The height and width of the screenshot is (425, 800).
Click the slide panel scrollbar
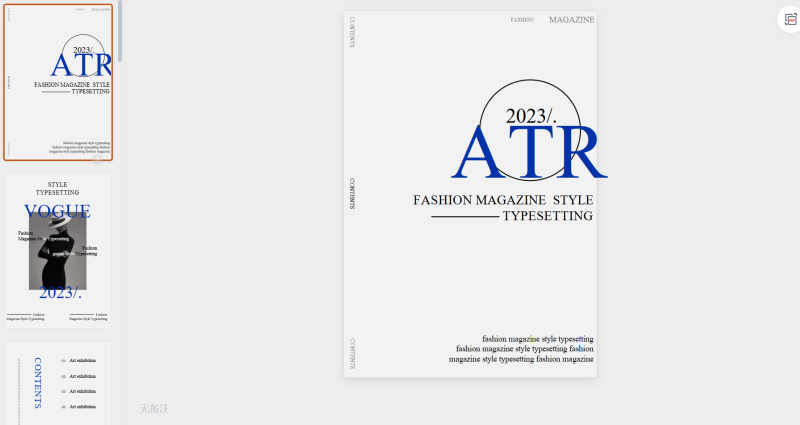120,32
